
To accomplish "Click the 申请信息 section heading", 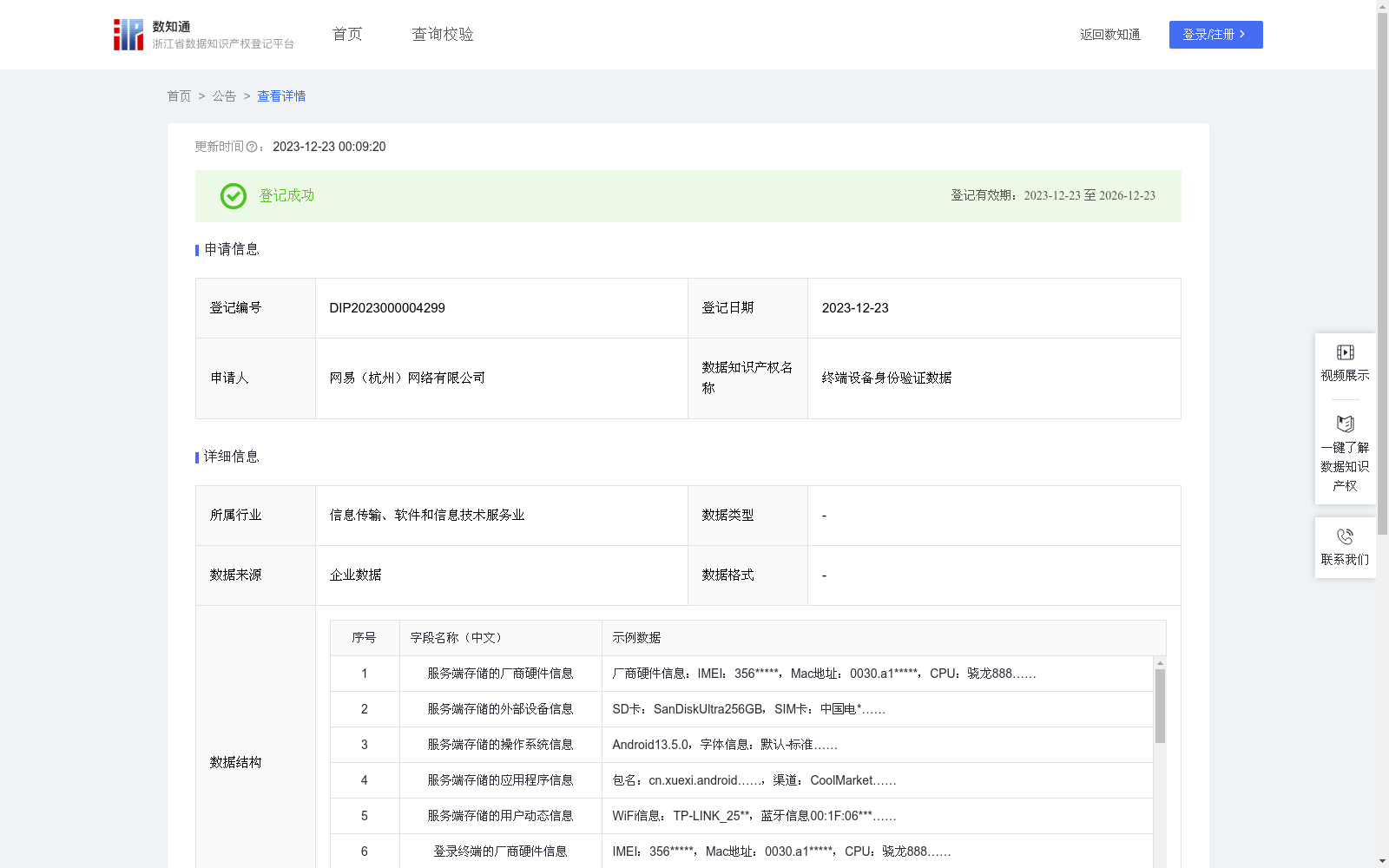I will tap(232, 250).
